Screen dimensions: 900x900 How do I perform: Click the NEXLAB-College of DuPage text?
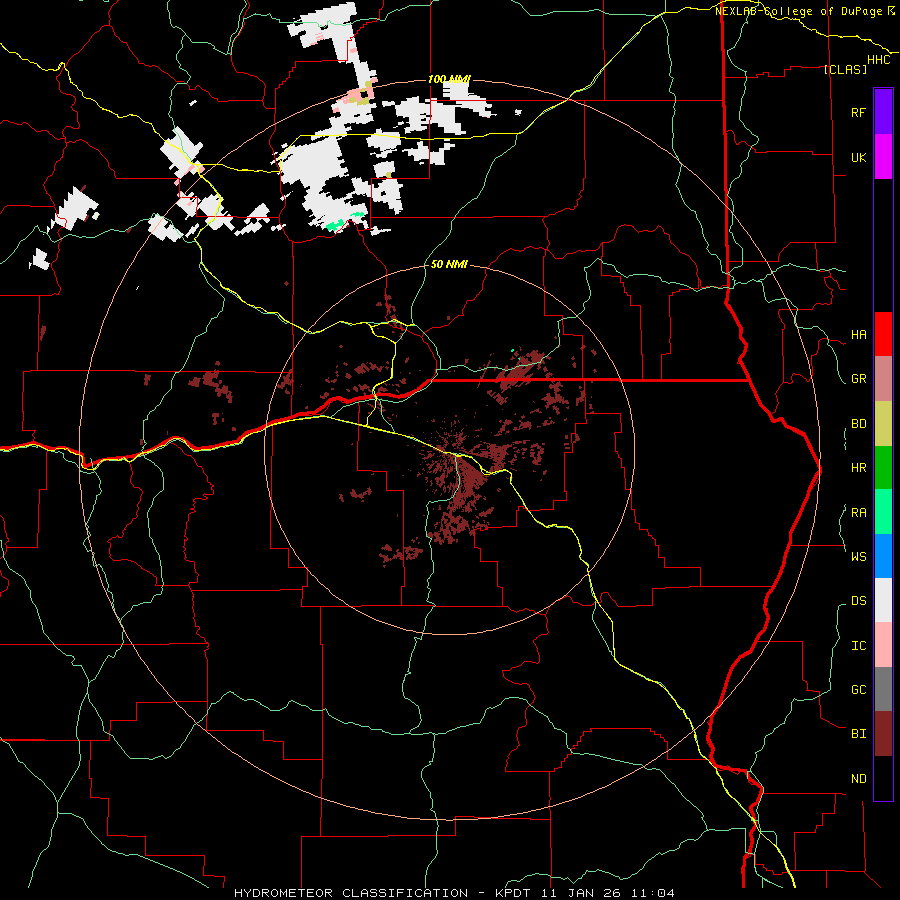tap(798, 11)
